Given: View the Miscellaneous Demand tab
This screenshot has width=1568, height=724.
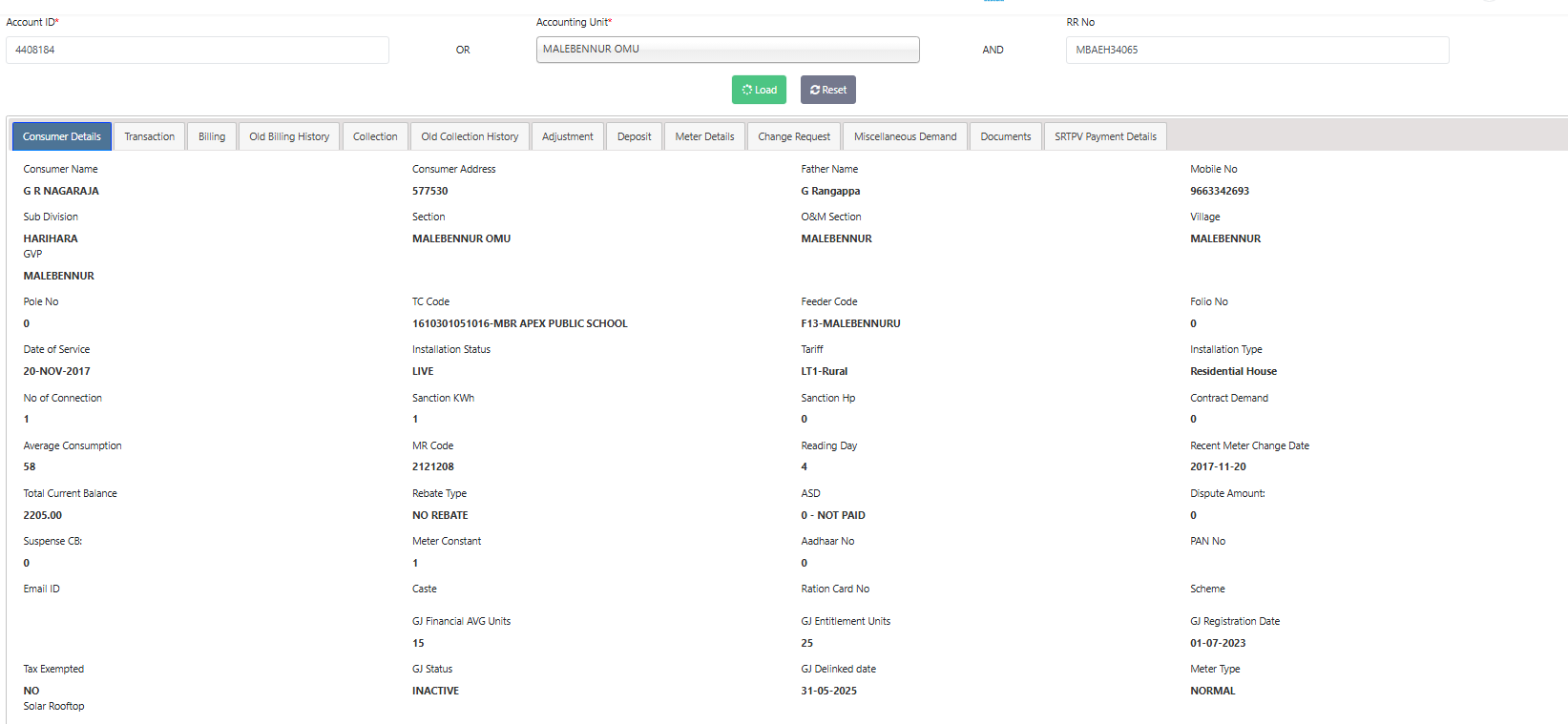Looking at the screenshot, I should pos(905,136).
